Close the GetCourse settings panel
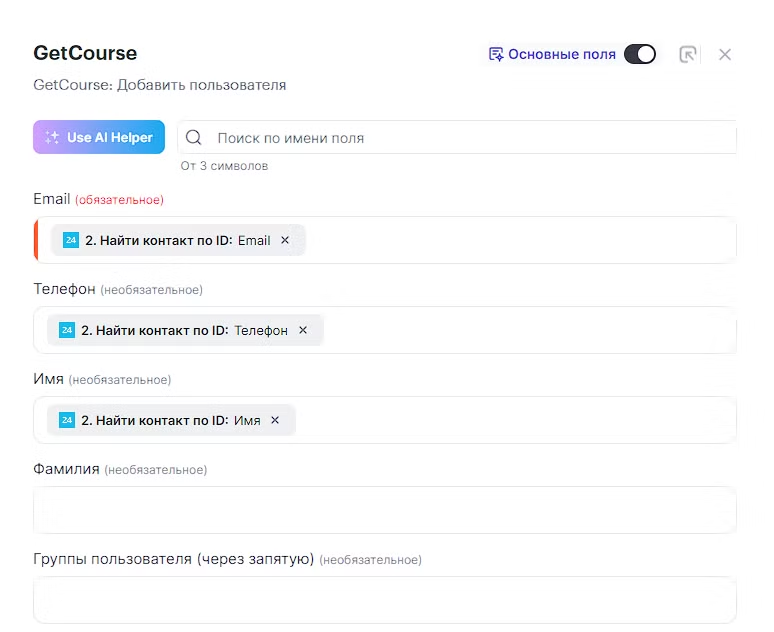The image size is (774, 632). (725, 54)
